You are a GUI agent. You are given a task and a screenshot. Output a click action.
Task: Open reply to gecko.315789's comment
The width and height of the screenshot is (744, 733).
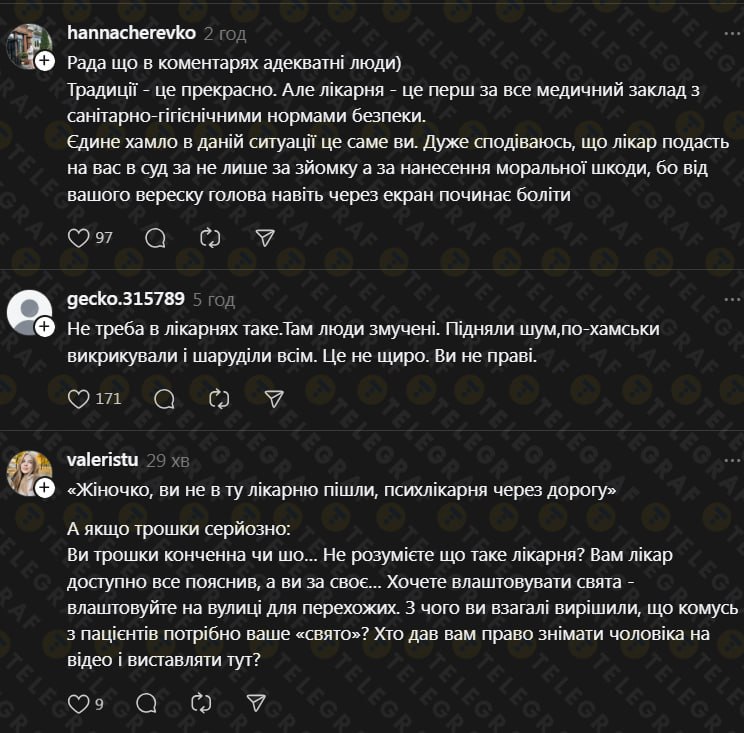[x=164, y=398]
